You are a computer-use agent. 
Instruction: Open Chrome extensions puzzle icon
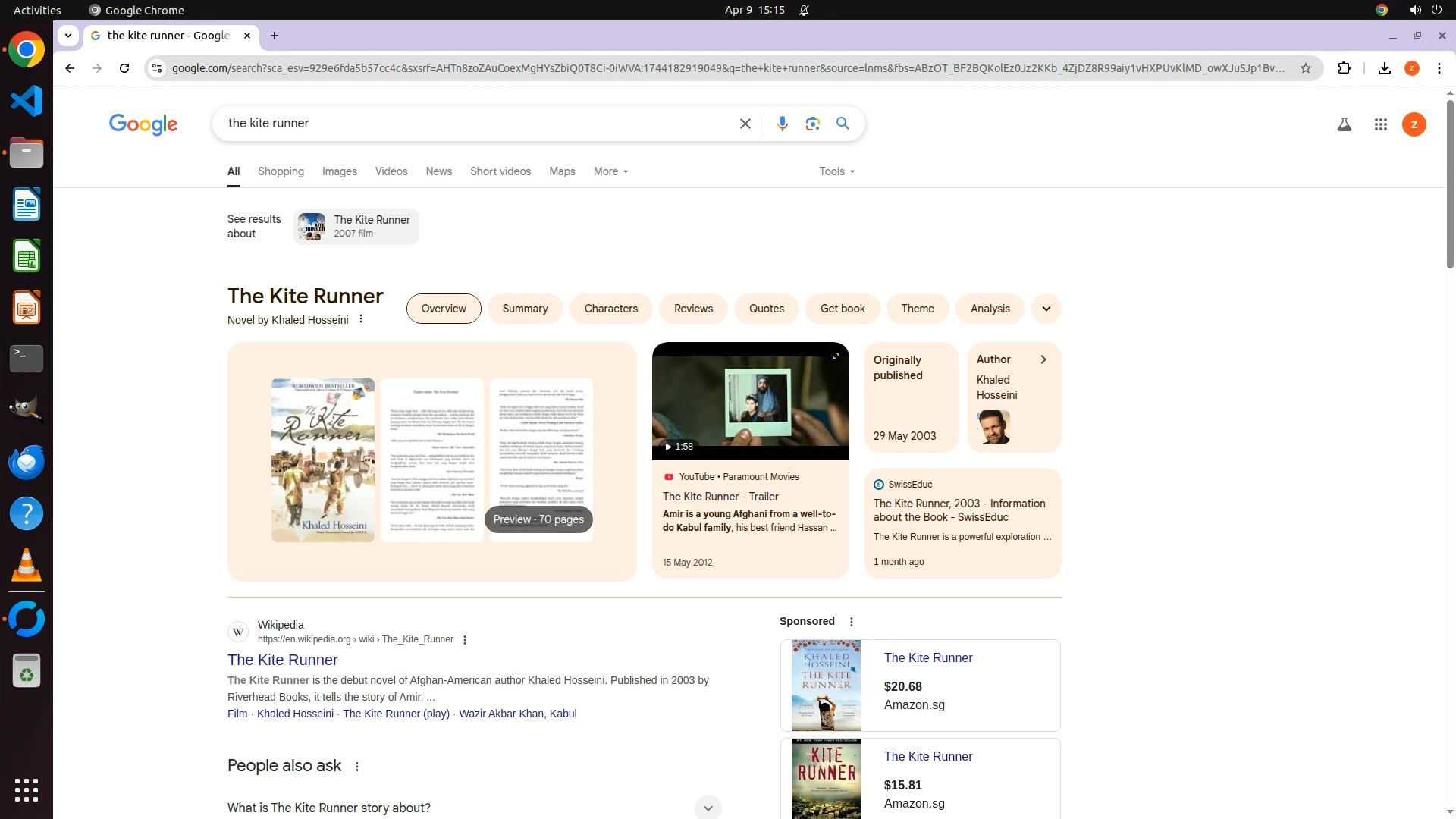tap(1344, 68)
